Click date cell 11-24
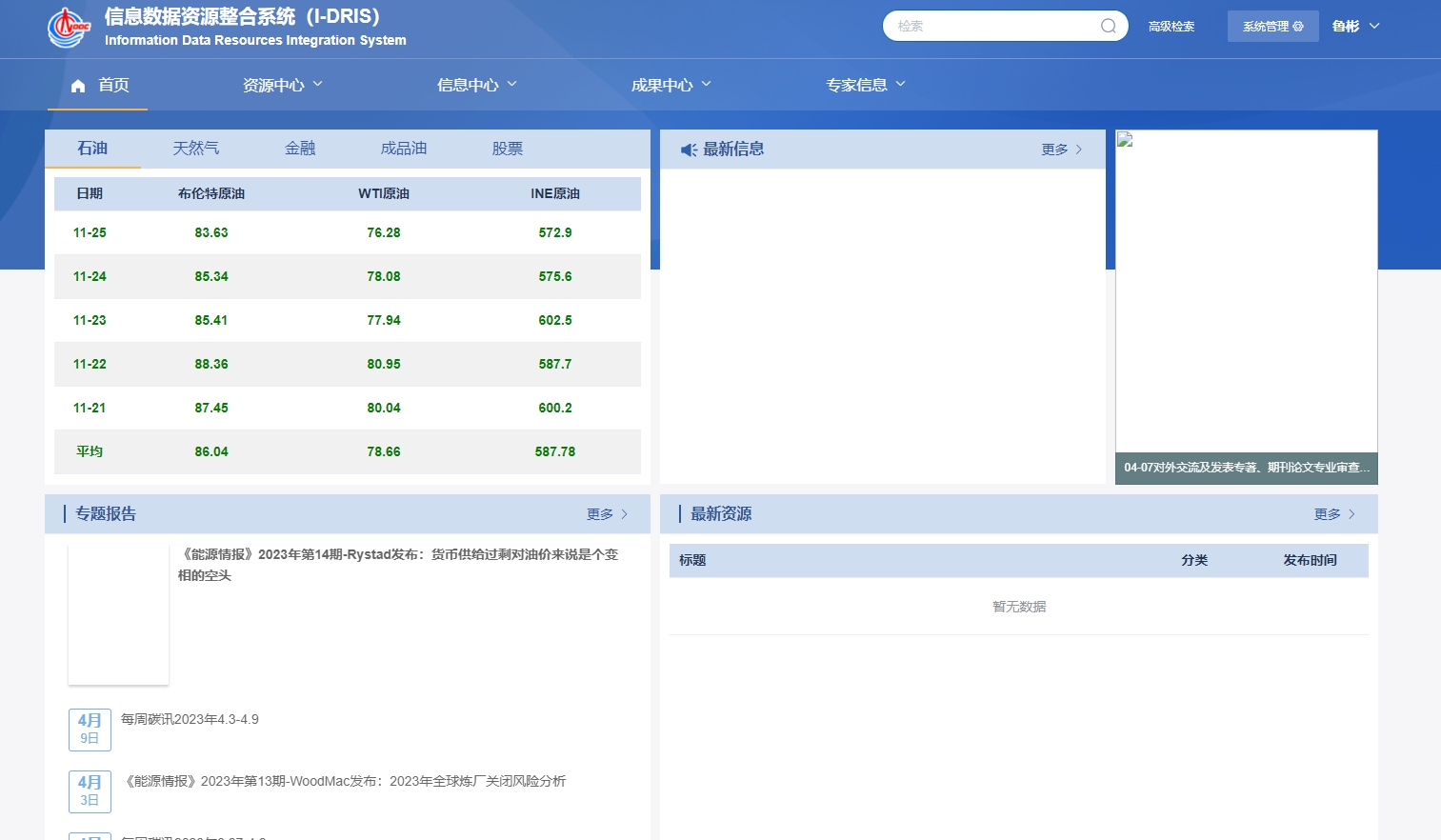The image size is (1441, 840). [x=90, y=276]
